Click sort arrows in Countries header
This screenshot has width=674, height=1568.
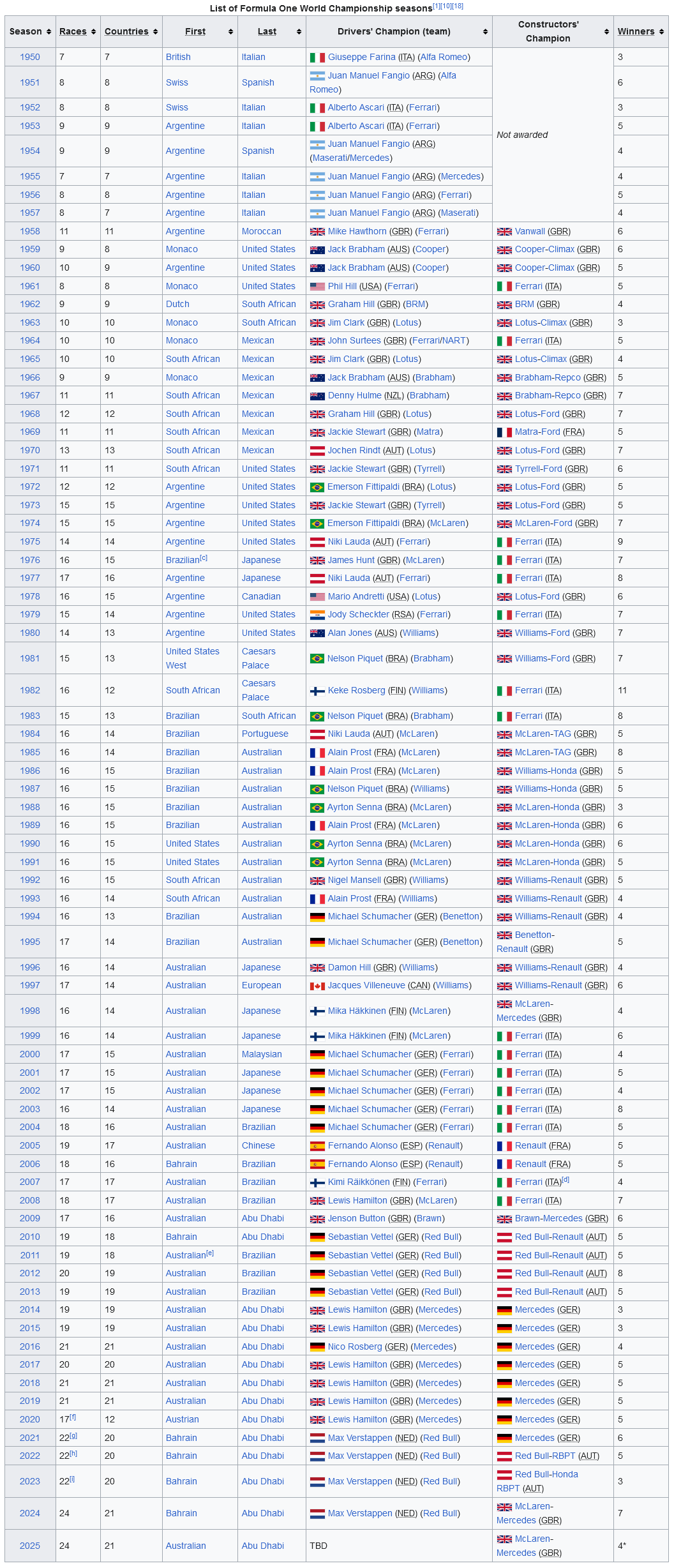(x=155, y=31)
